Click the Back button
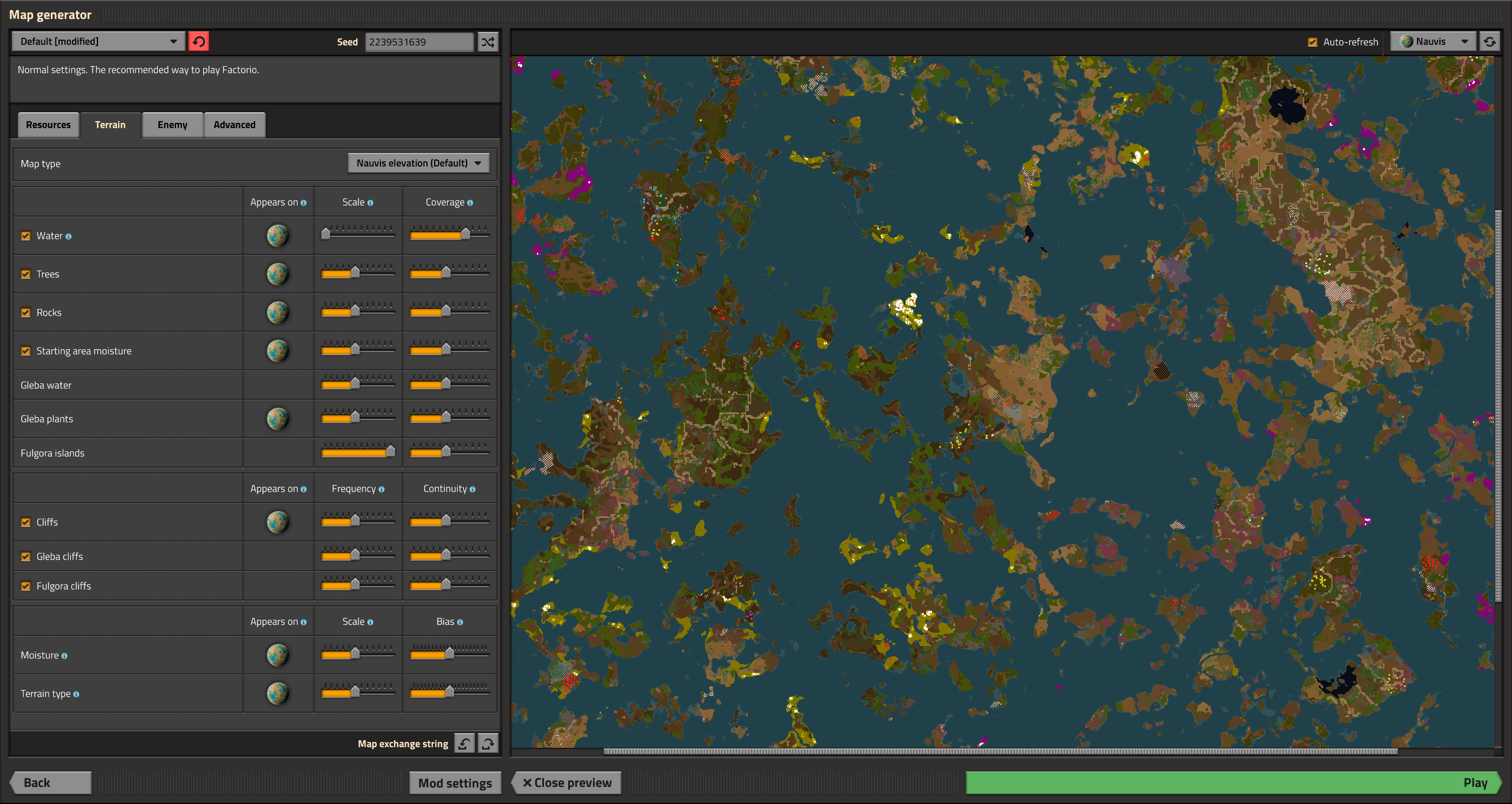 (51, 782)
